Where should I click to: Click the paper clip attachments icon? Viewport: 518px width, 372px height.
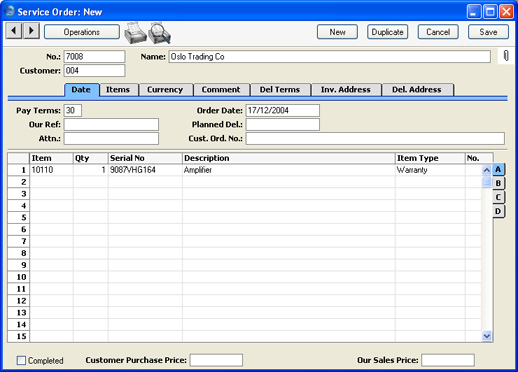506,56
